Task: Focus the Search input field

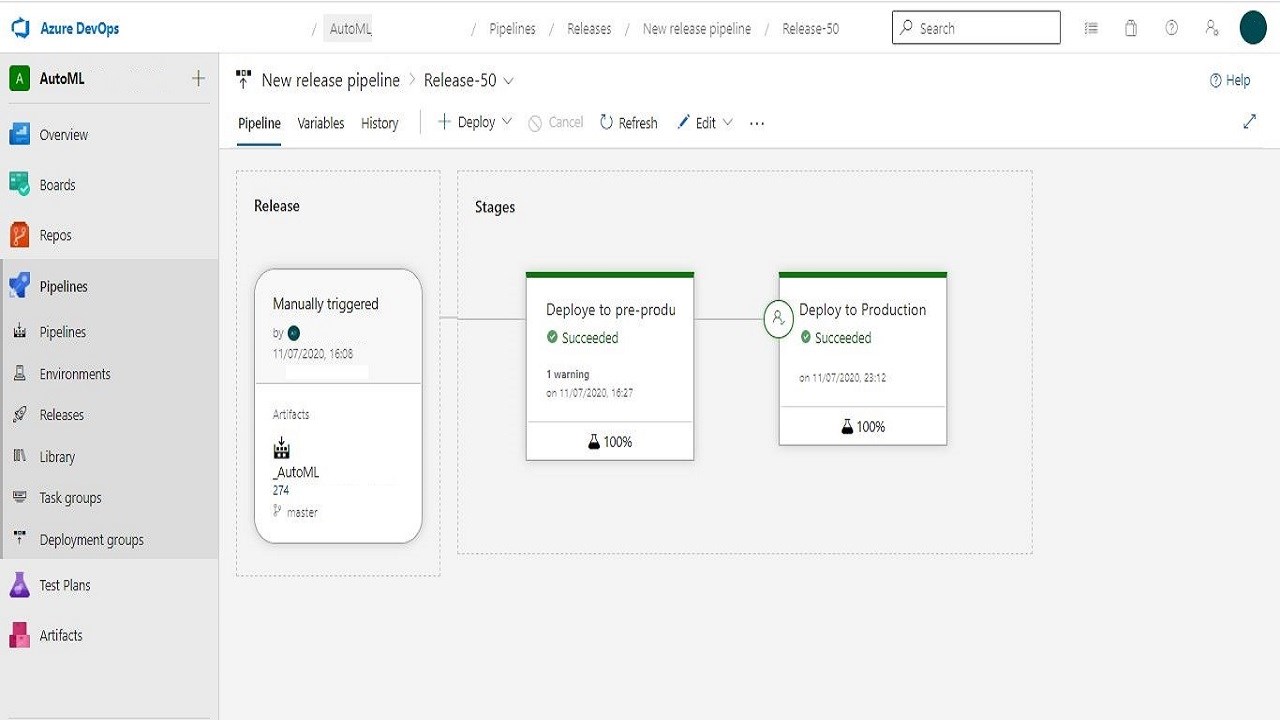Action: pos(976,28)
